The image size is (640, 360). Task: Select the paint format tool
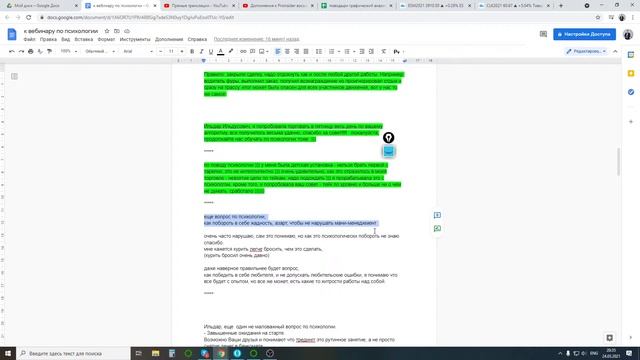click(x=49, y=51)
